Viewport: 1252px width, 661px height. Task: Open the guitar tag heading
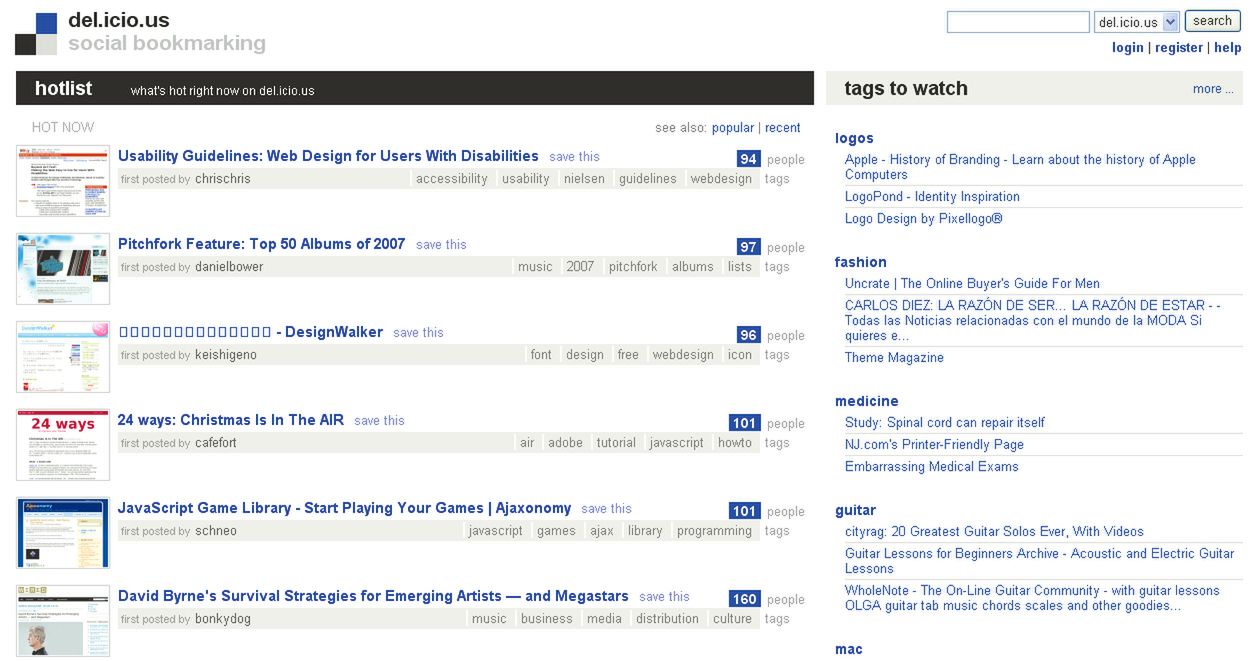click(x=855, y=510)
